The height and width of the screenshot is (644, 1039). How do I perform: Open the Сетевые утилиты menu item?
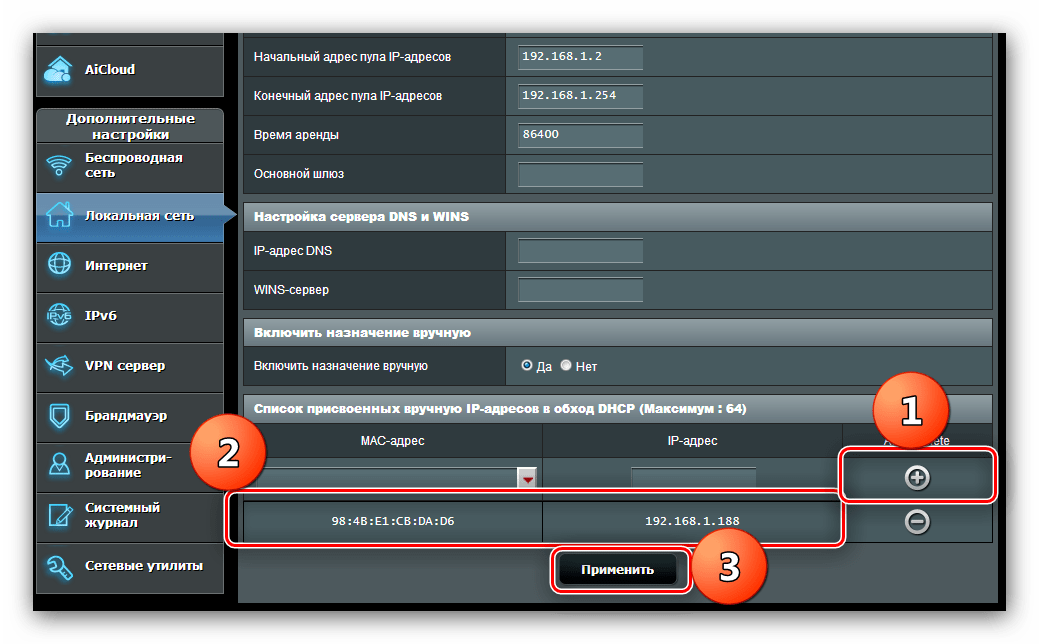tap(130, 568)
